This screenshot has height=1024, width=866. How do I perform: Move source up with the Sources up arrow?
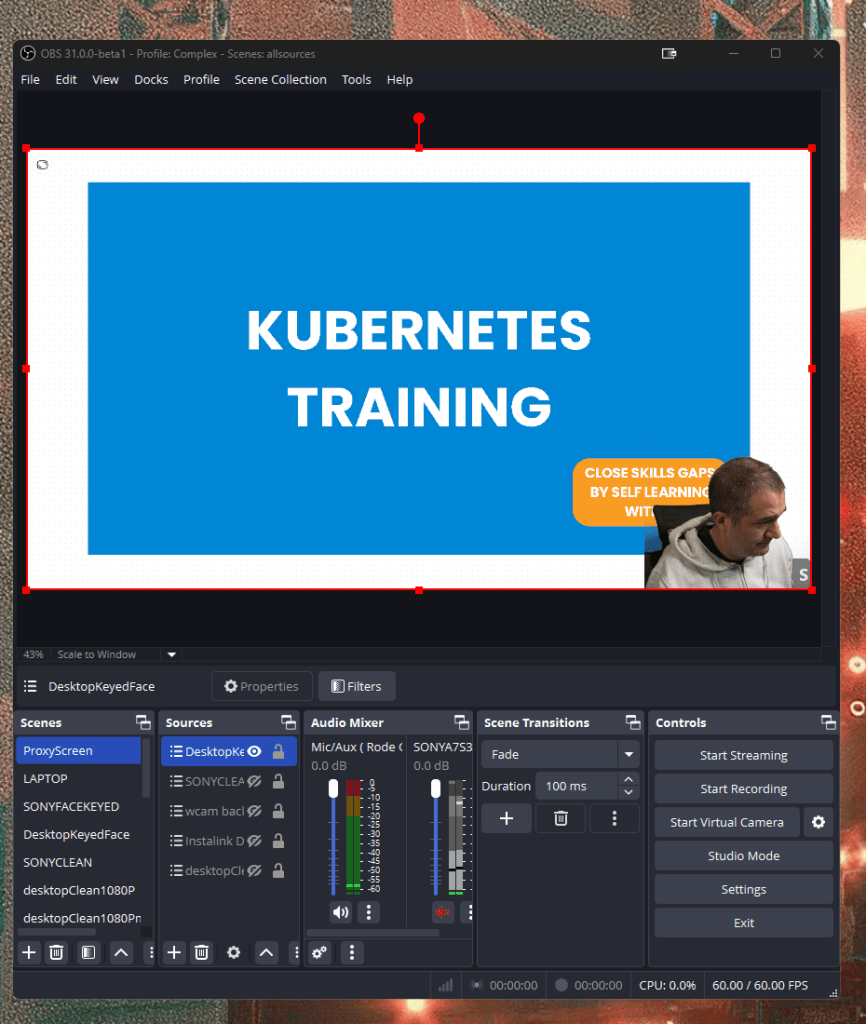pos(266,952)
